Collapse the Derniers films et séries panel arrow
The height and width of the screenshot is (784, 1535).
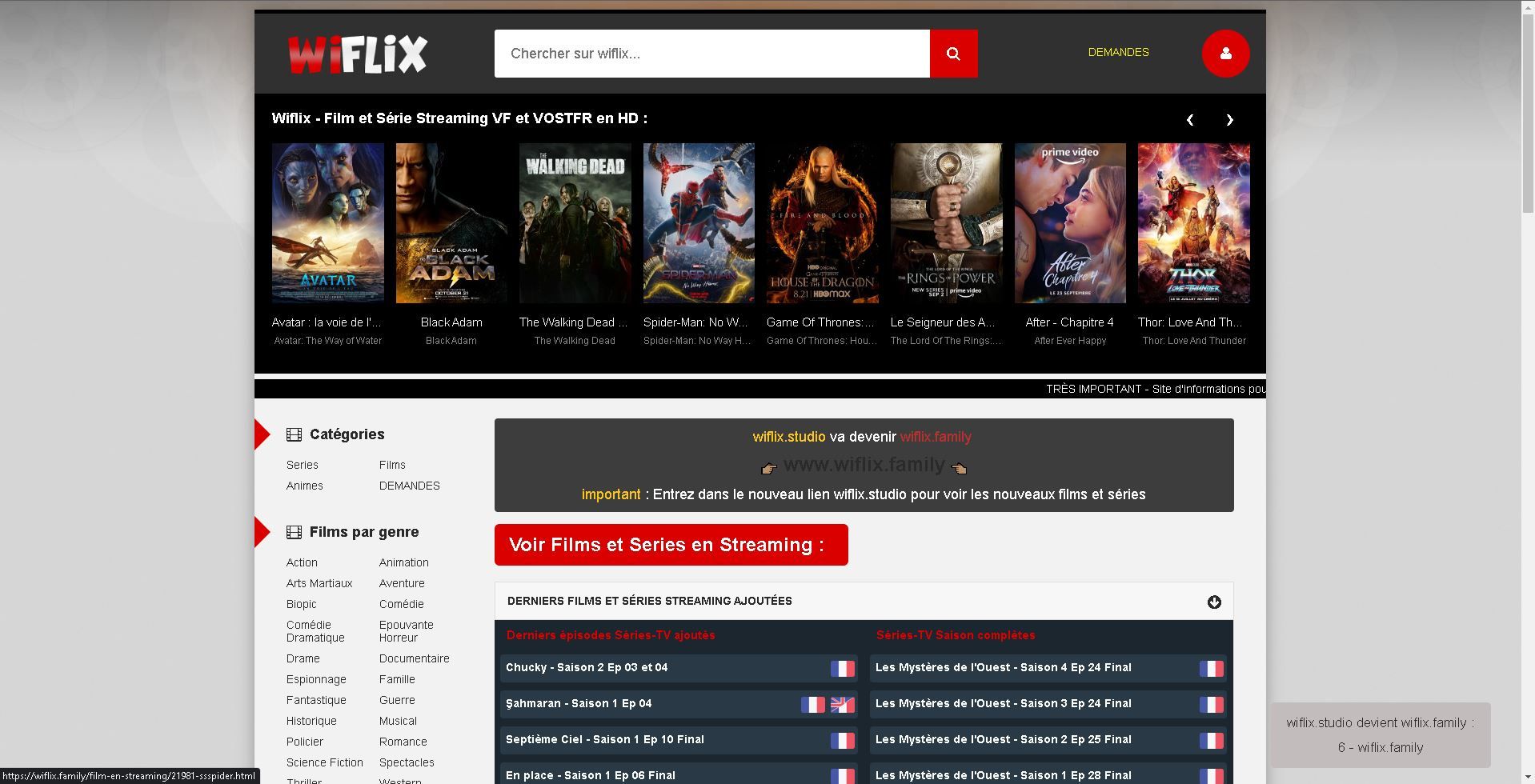coord(1214,602)
